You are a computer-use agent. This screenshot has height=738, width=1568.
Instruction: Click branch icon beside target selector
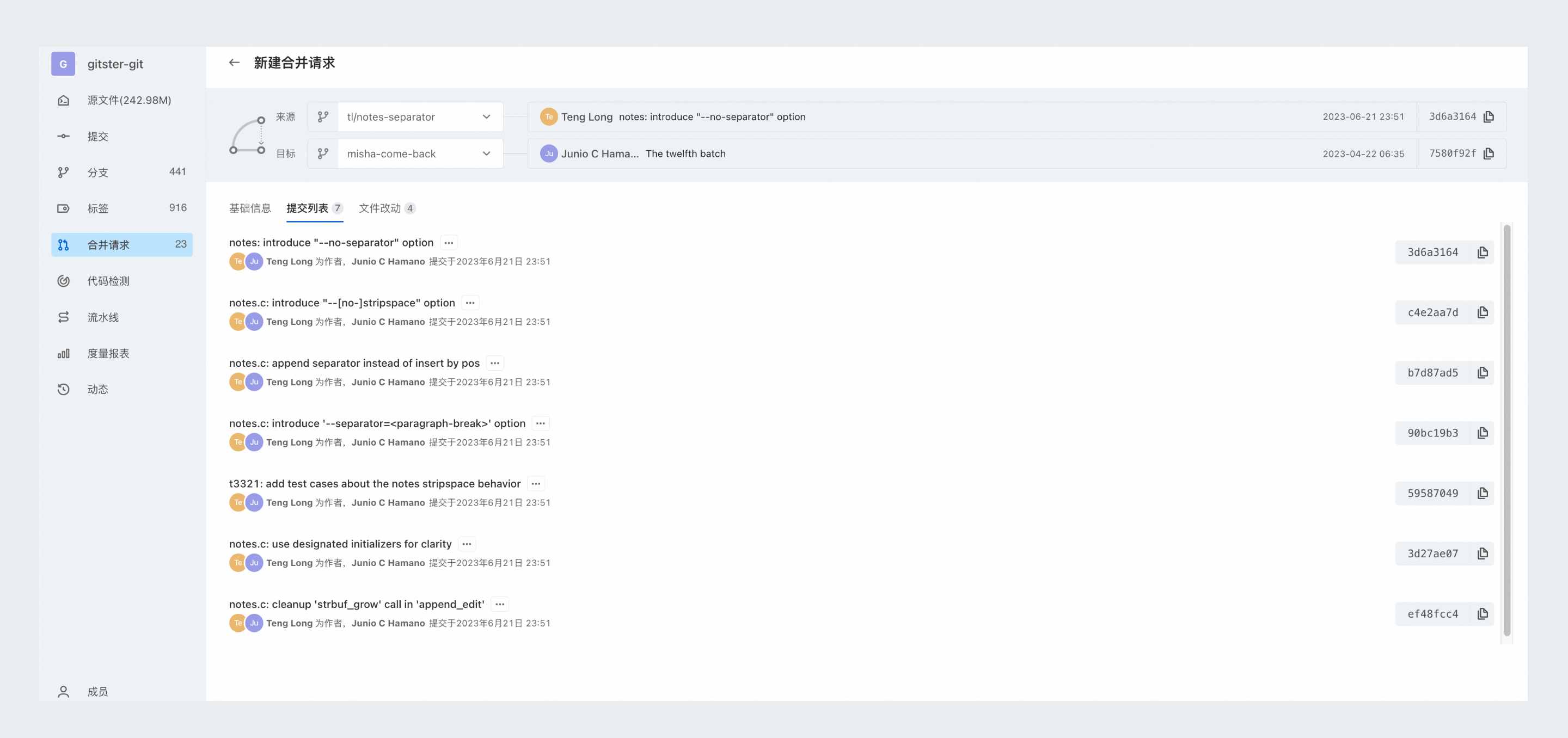(x=323, y=153)
